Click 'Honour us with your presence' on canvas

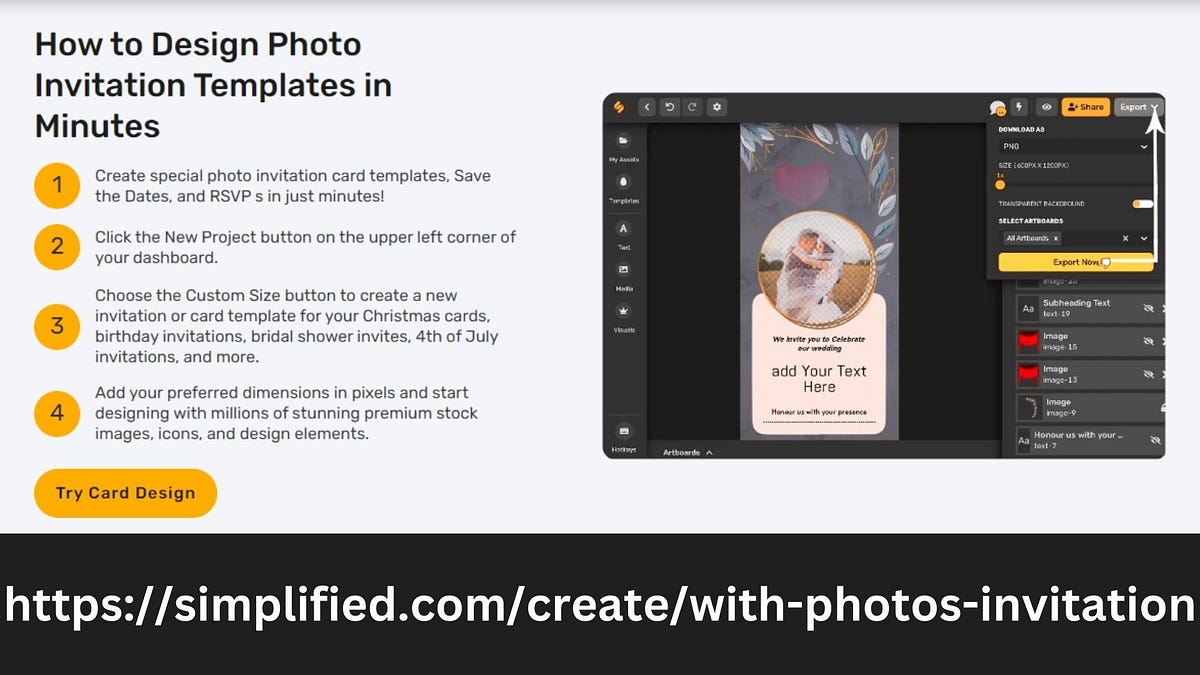pos(819,411)
